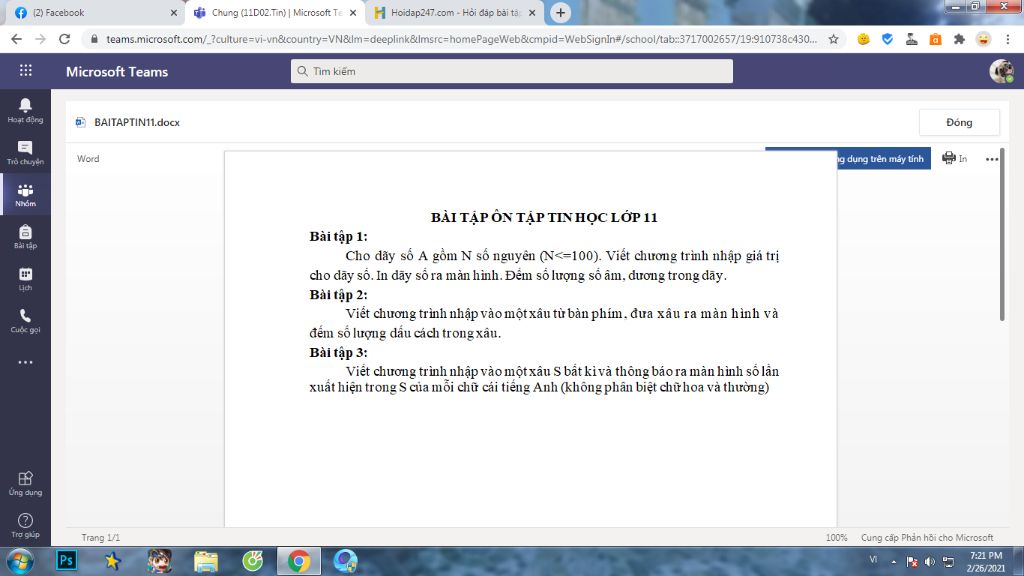1024x576 pixels.
Task: Close the Hoidap247.com tab
Action: click(x=532, y=12)
